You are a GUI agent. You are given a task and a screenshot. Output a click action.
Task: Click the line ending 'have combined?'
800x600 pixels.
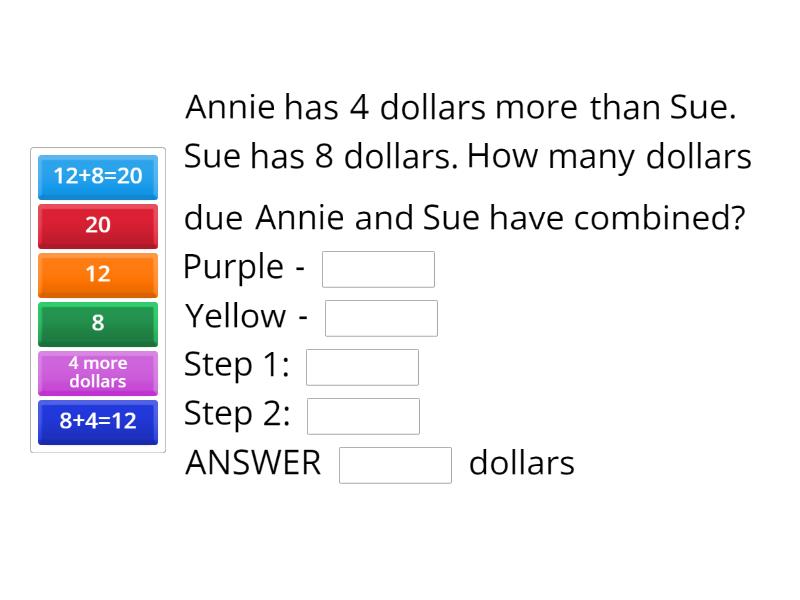pos(464,219)
